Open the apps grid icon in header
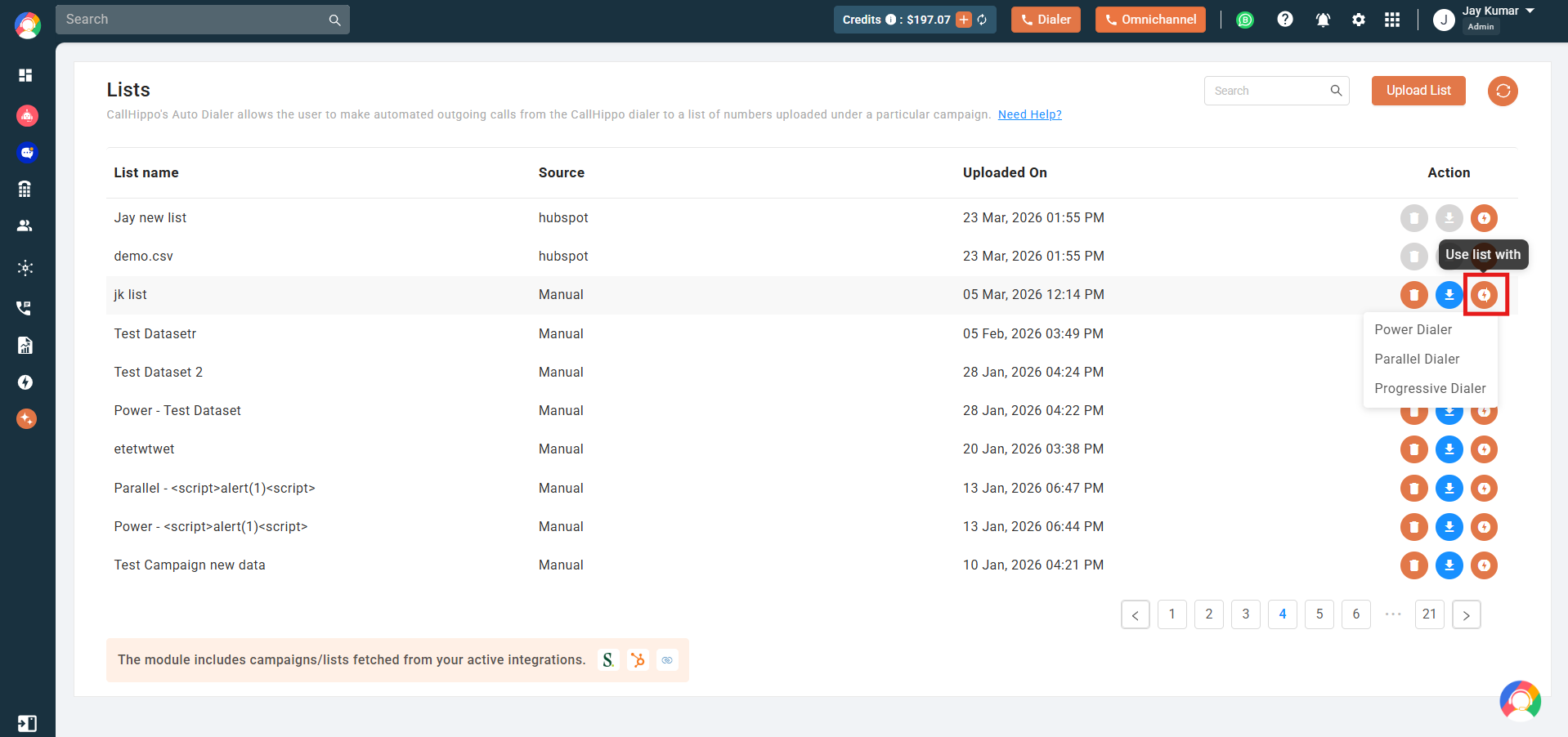Viewport: 1568px width, 737px height. 1392,20
